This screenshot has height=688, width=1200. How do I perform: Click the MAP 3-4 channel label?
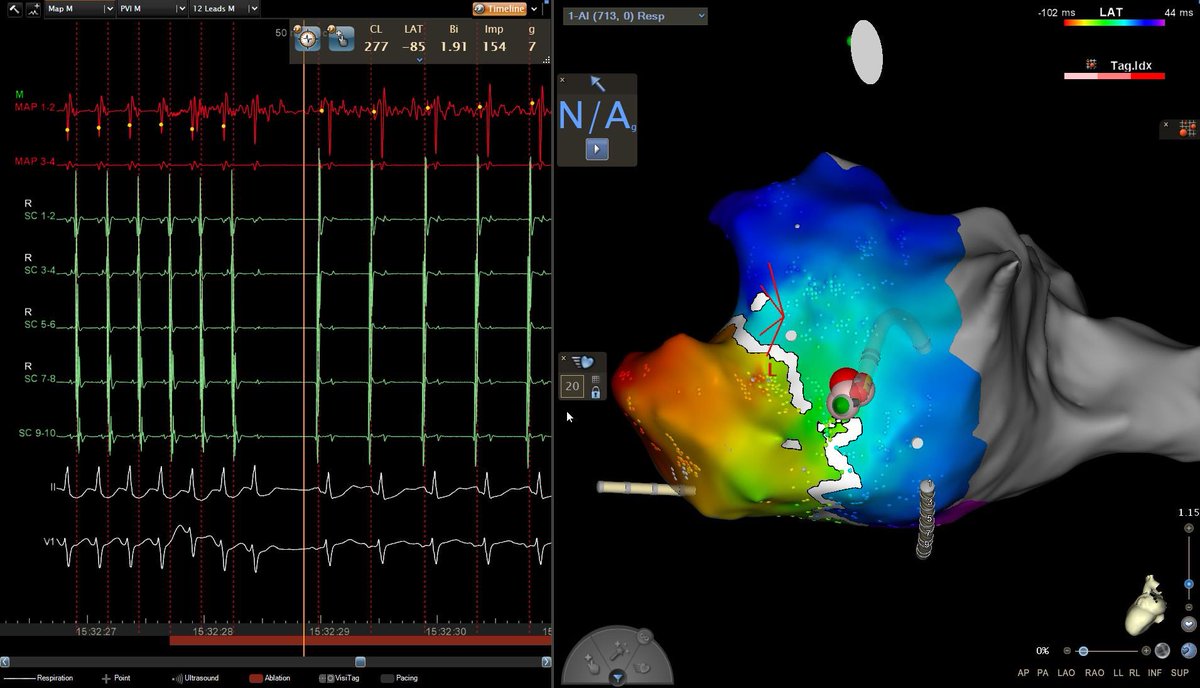(x=34, y=160)
